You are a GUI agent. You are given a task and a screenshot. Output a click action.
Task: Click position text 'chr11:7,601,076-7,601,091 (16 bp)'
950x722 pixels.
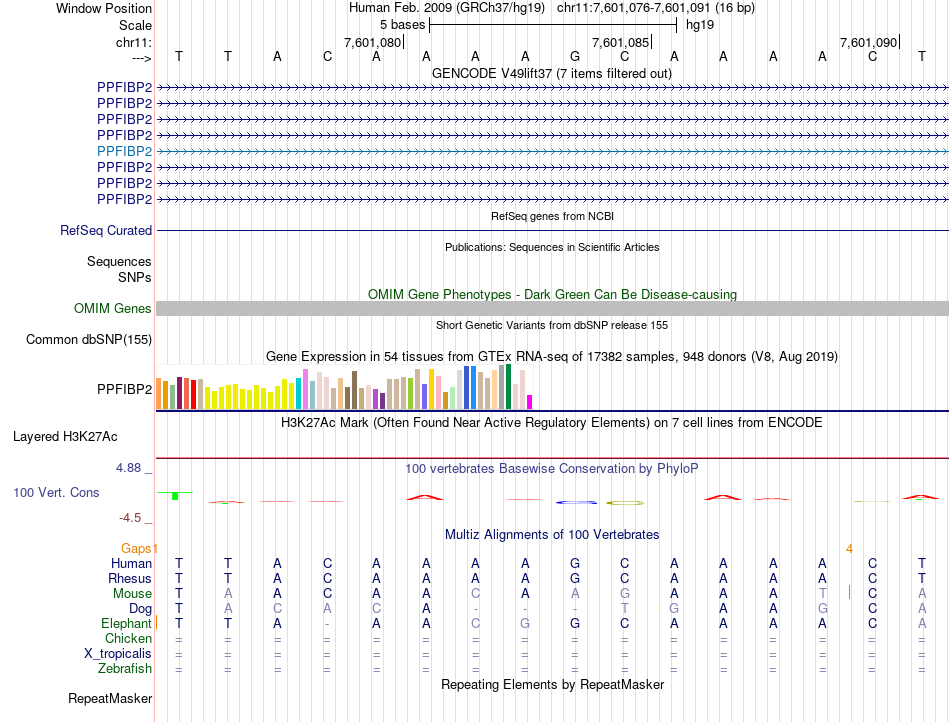coord(656,8)
